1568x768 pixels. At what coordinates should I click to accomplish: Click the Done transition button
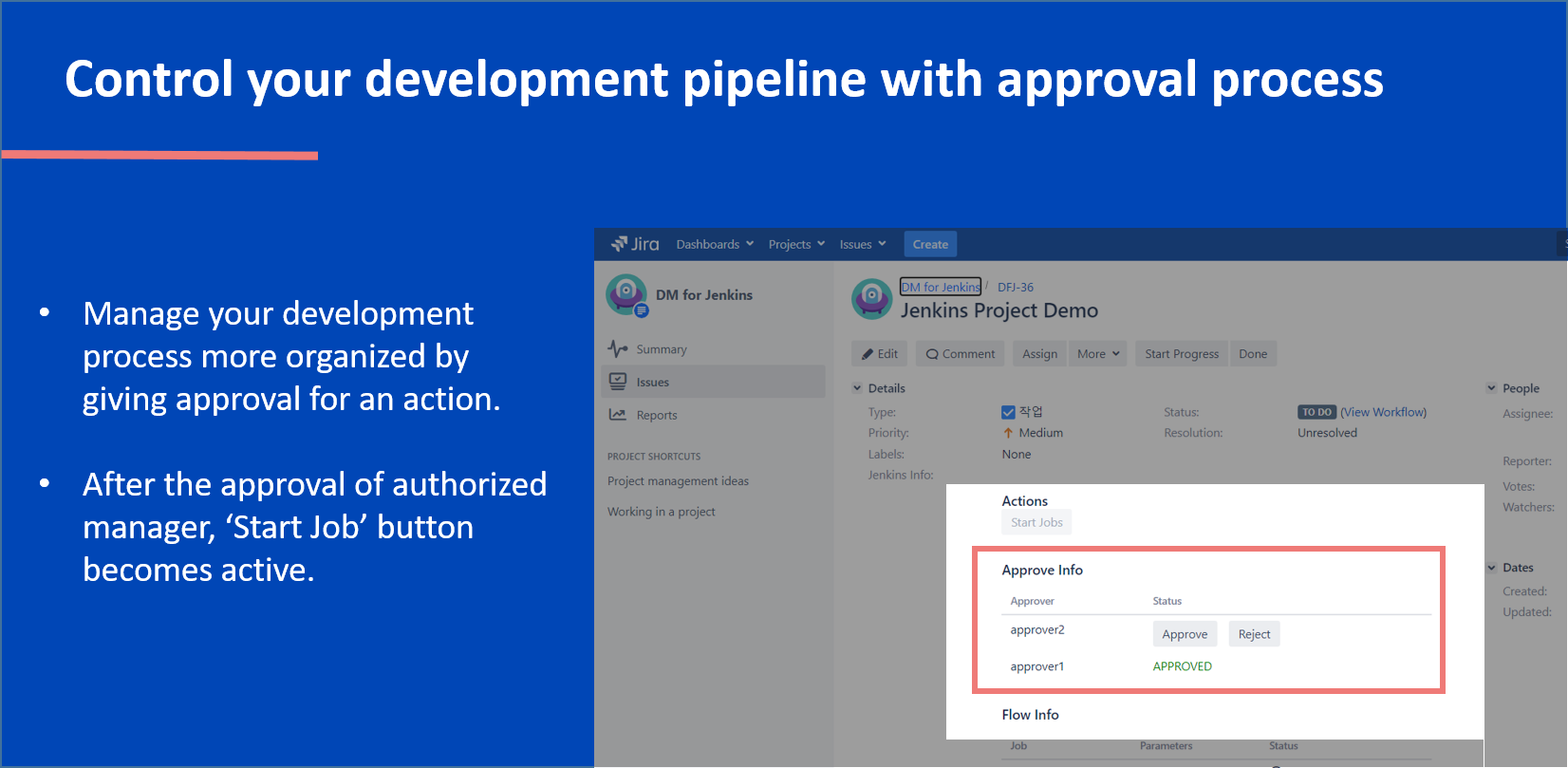(x=1253, y=354)
